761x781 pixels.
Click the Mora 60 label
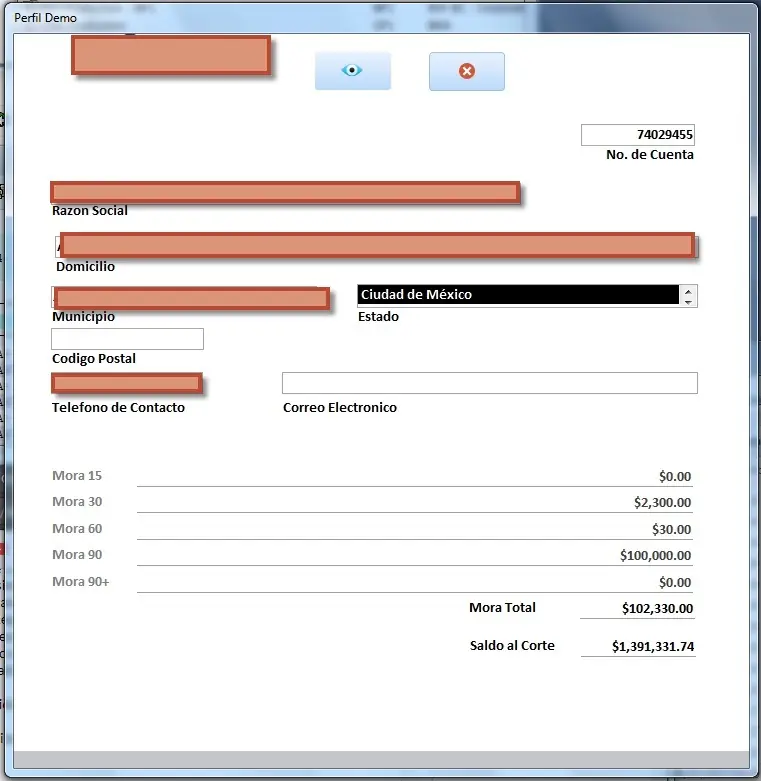click(x=77, y=528)
